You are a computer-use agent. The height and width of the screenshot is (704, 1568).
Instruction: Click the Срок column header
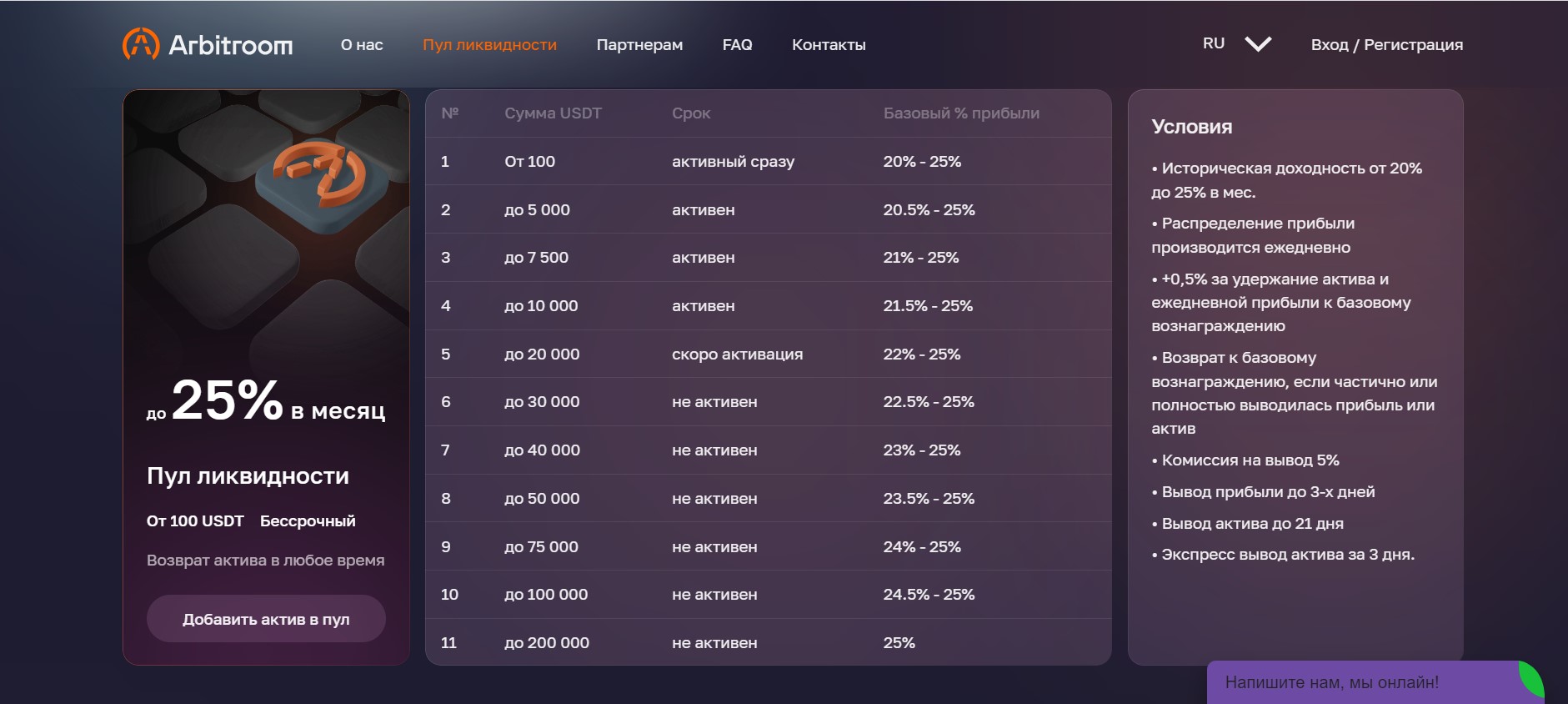point(691,113)
